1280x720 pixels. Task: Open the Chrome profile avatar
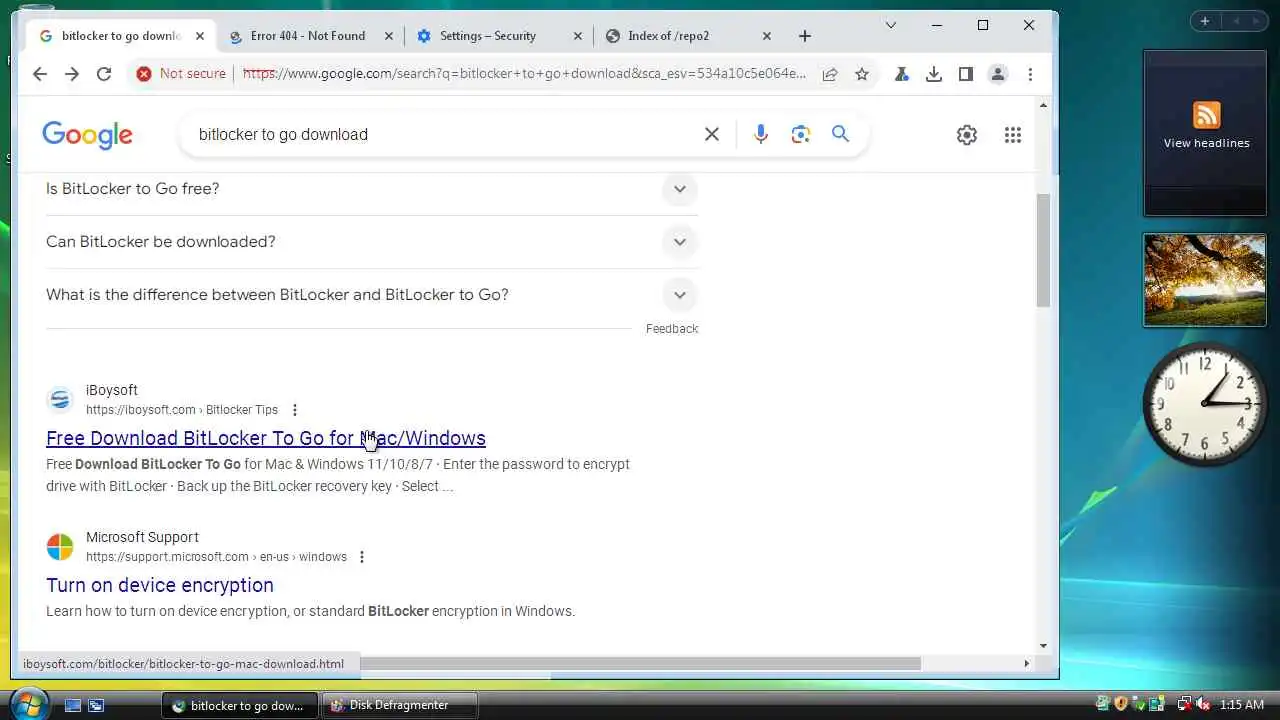pos(998,74)
